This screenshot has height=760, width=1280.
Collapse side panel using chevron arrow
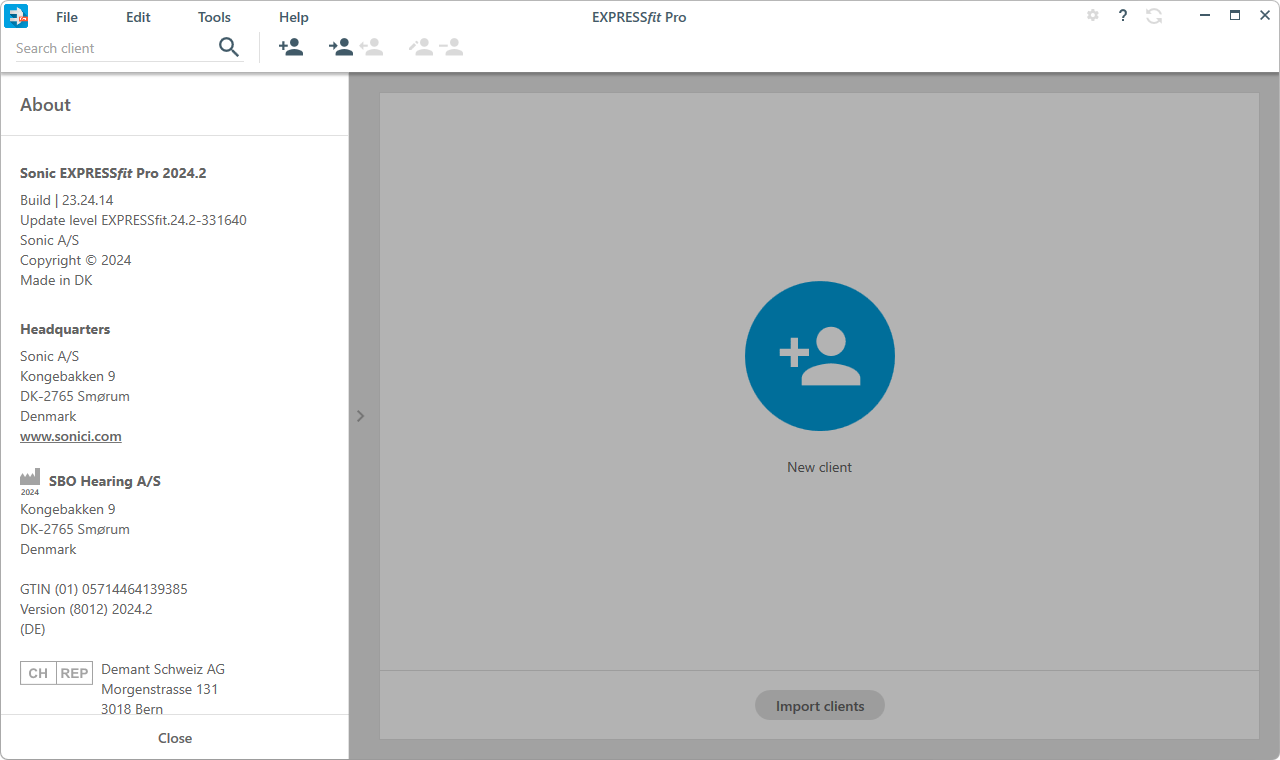360,416
